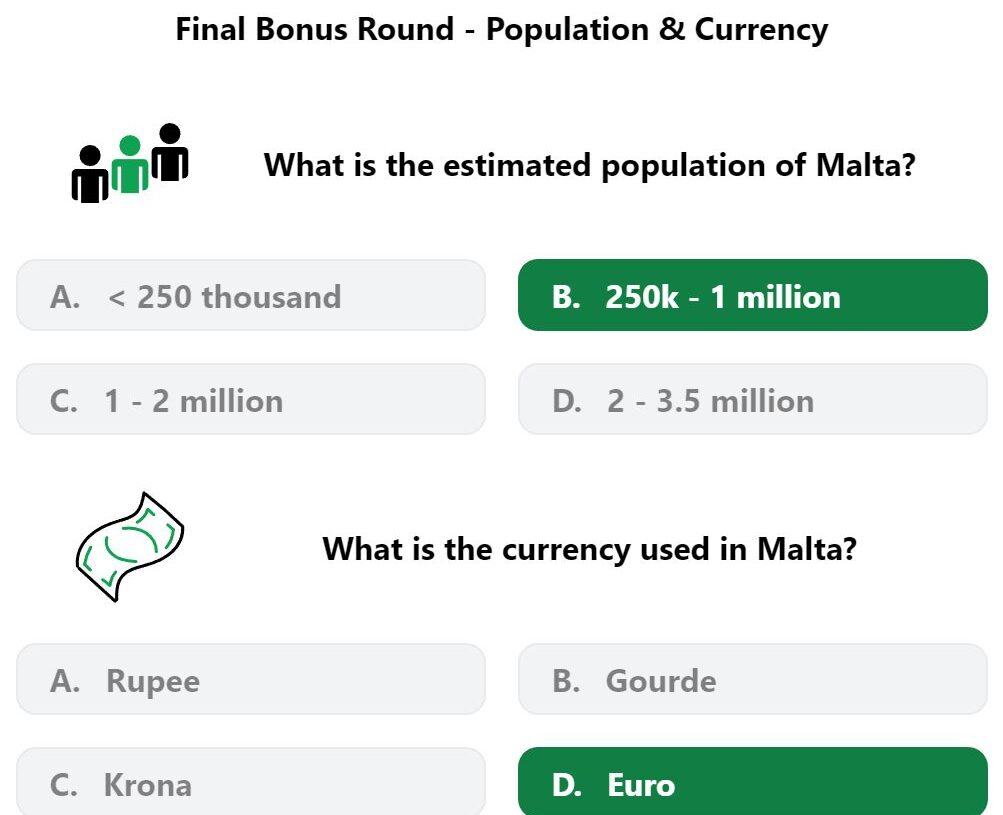Screen dimensions: 1003x815
Task: Click the green person figure in population icon
Action: pyautogui.click(x=130, y=164)
